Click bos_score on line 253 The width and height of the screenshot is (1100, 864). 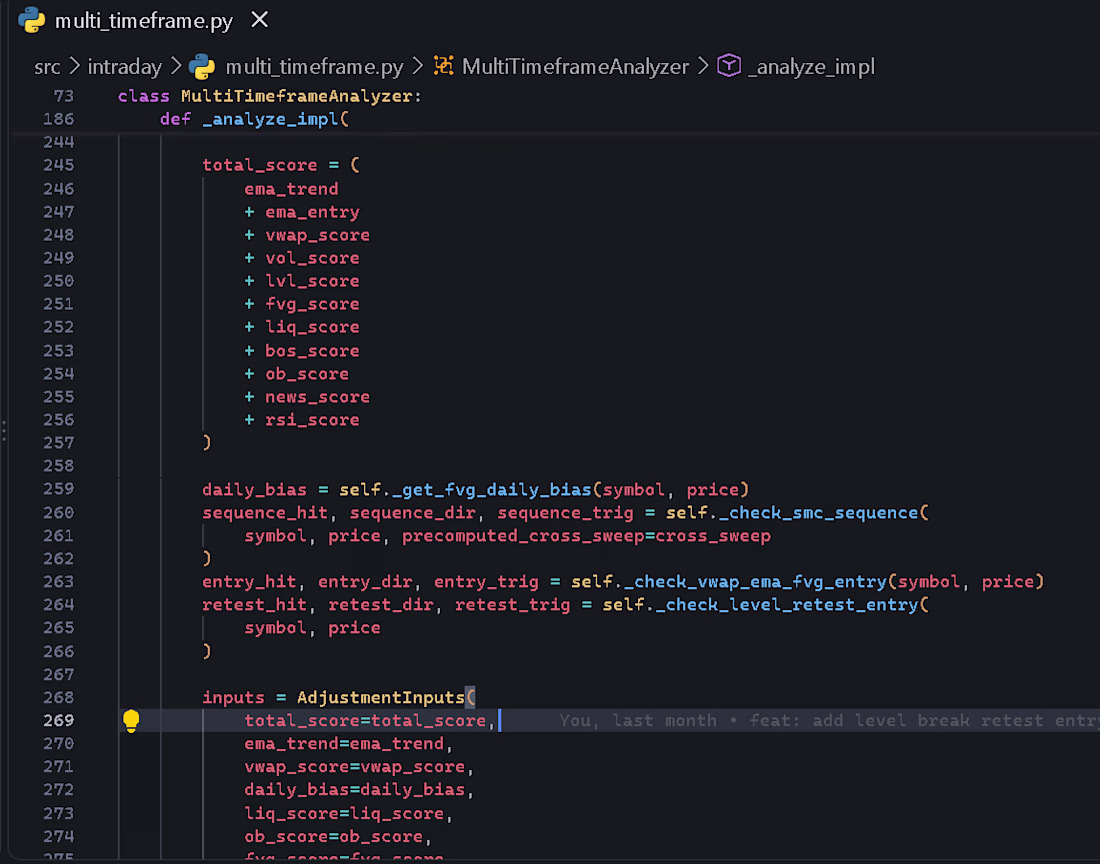(312, 351)
